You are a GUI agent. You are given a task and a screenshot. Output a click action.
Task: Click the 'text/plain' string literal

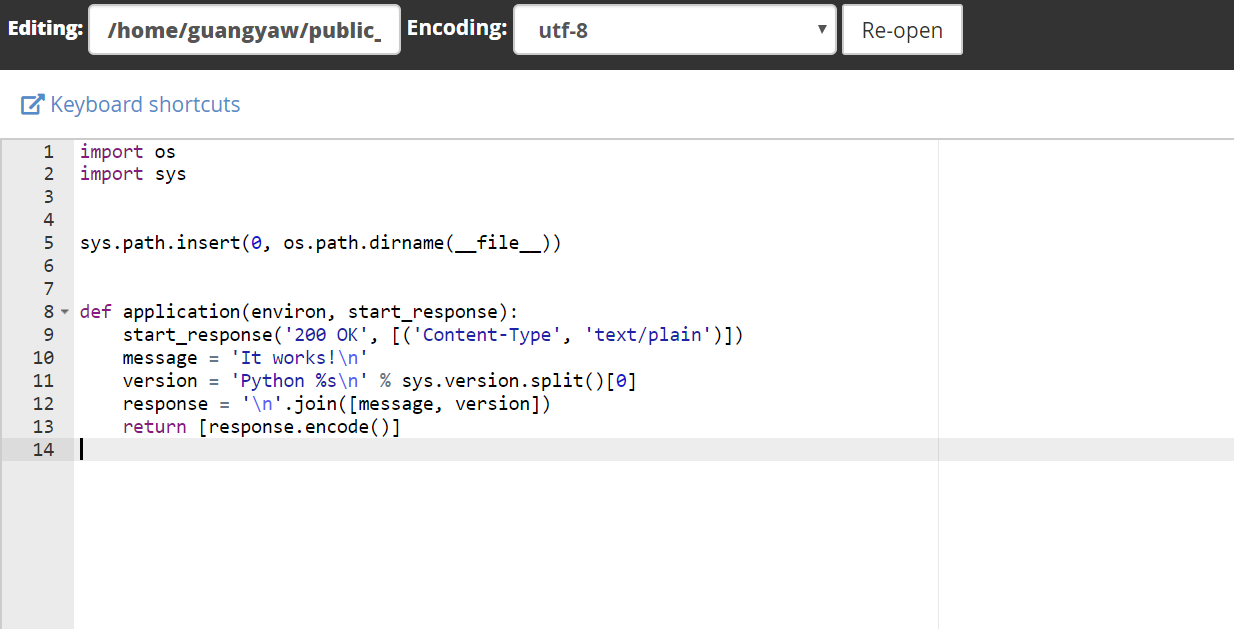[649, 335]
